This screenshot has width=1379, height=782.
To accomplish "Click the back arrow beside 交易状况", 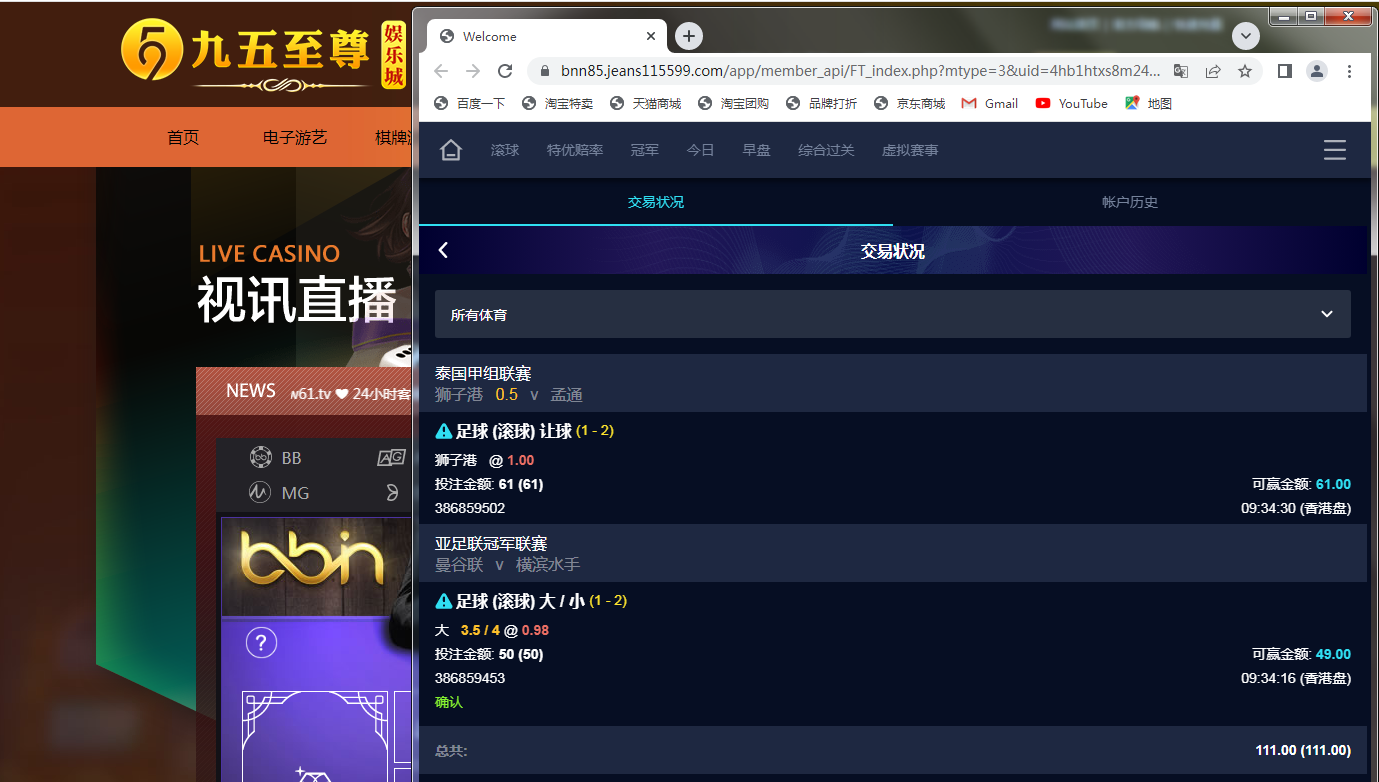I will pyautogui.click(x=443, y=250).
